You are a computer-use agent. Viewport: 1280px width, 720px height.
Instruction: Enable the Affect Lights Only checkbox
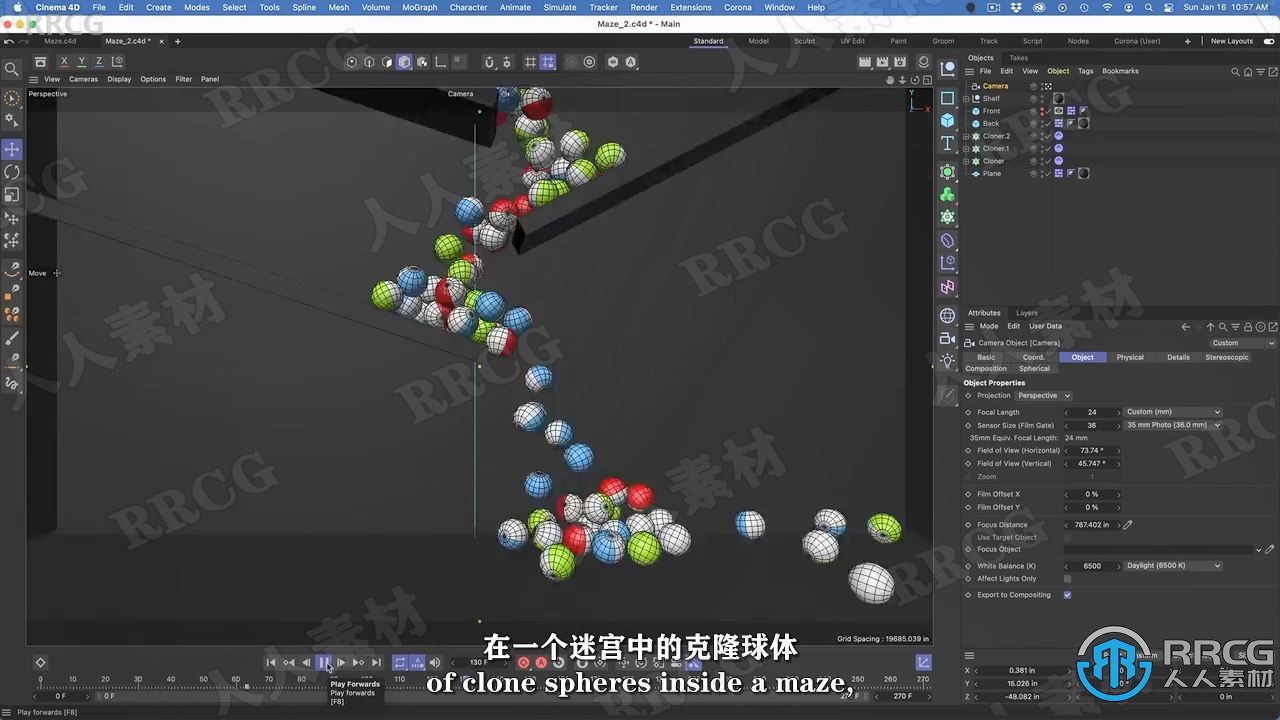click(1068, 579)
